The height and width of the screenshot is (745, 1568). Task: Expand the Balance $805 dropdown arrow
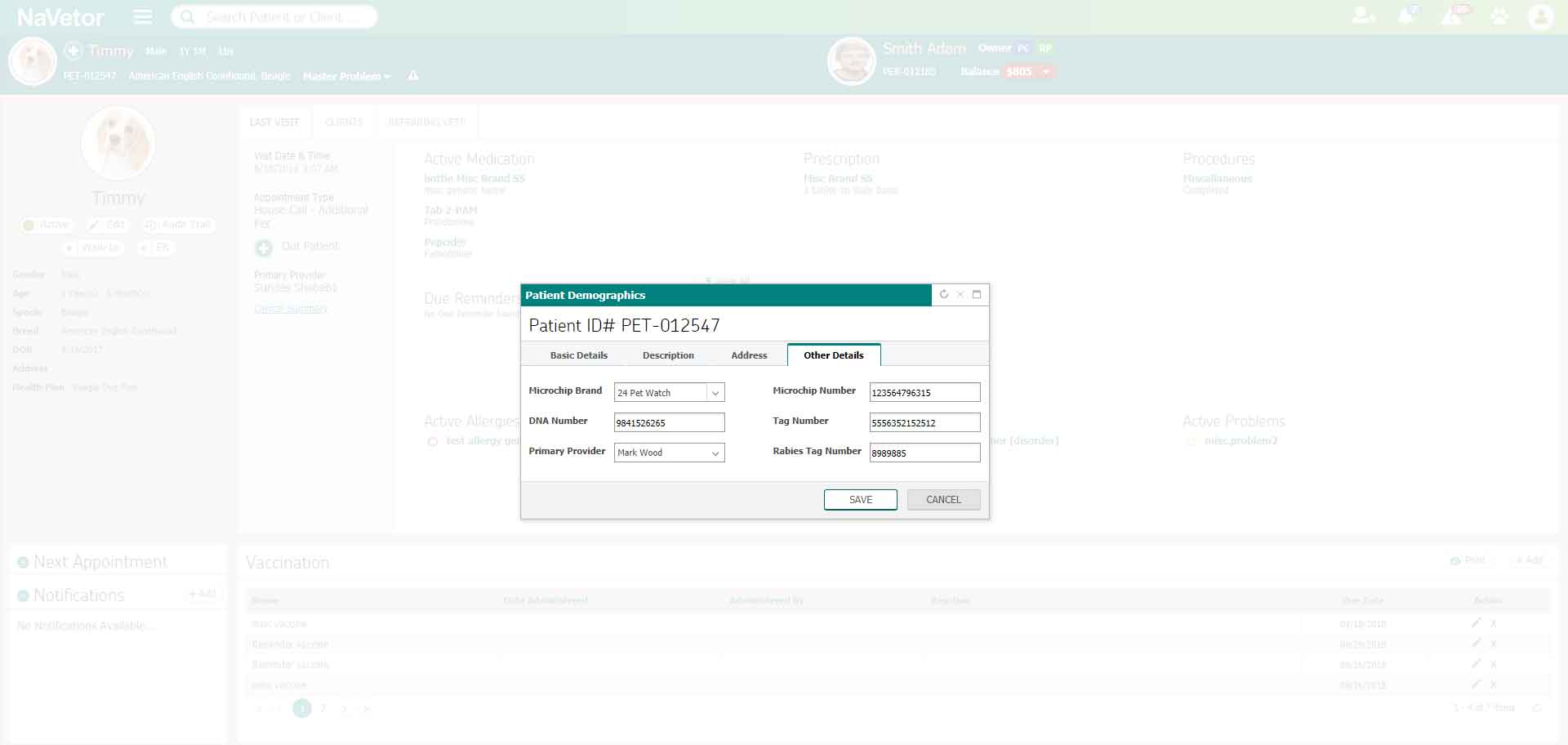(1045, 72)
